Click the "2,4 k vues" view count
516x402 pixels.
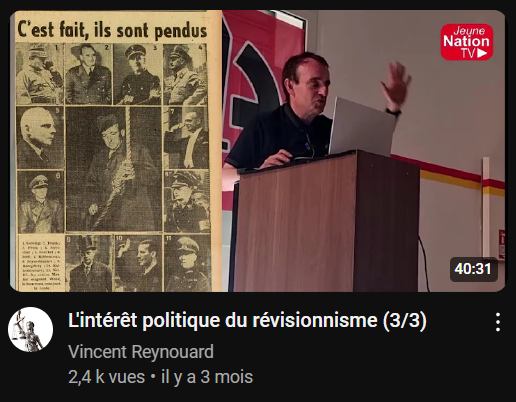(107, 377)
